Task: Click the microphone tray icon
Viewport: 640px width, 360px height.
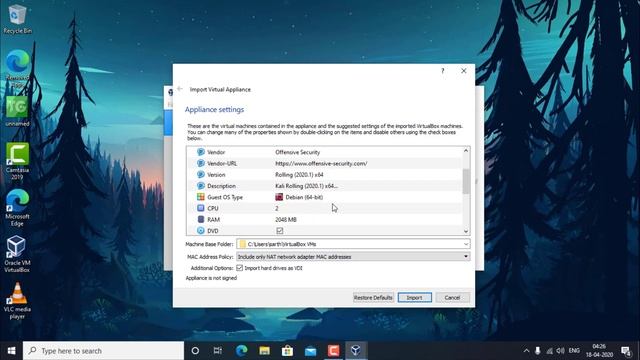Action: click(x=538, y=351)
